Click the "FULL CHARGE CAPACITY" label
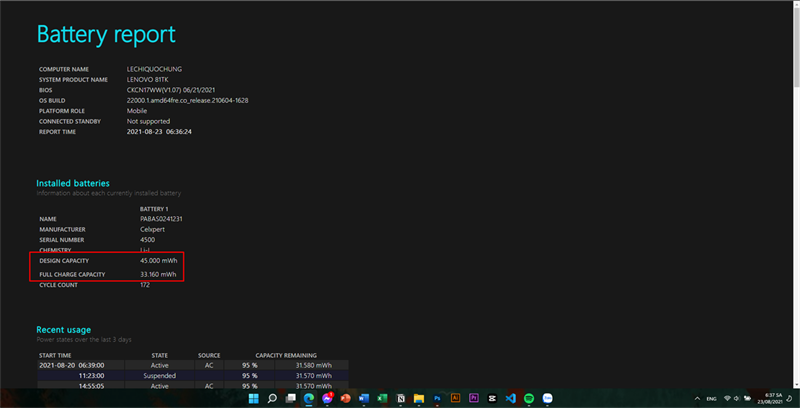Image resolution: width=800 pixels, height=408 pixels. (72, 274)
